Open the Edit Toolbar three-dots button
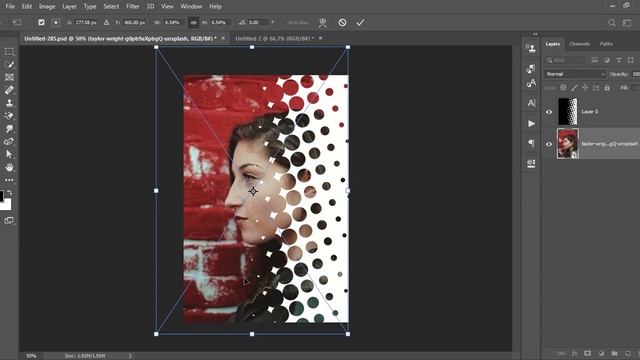640x360 pixels. point(9,180)
